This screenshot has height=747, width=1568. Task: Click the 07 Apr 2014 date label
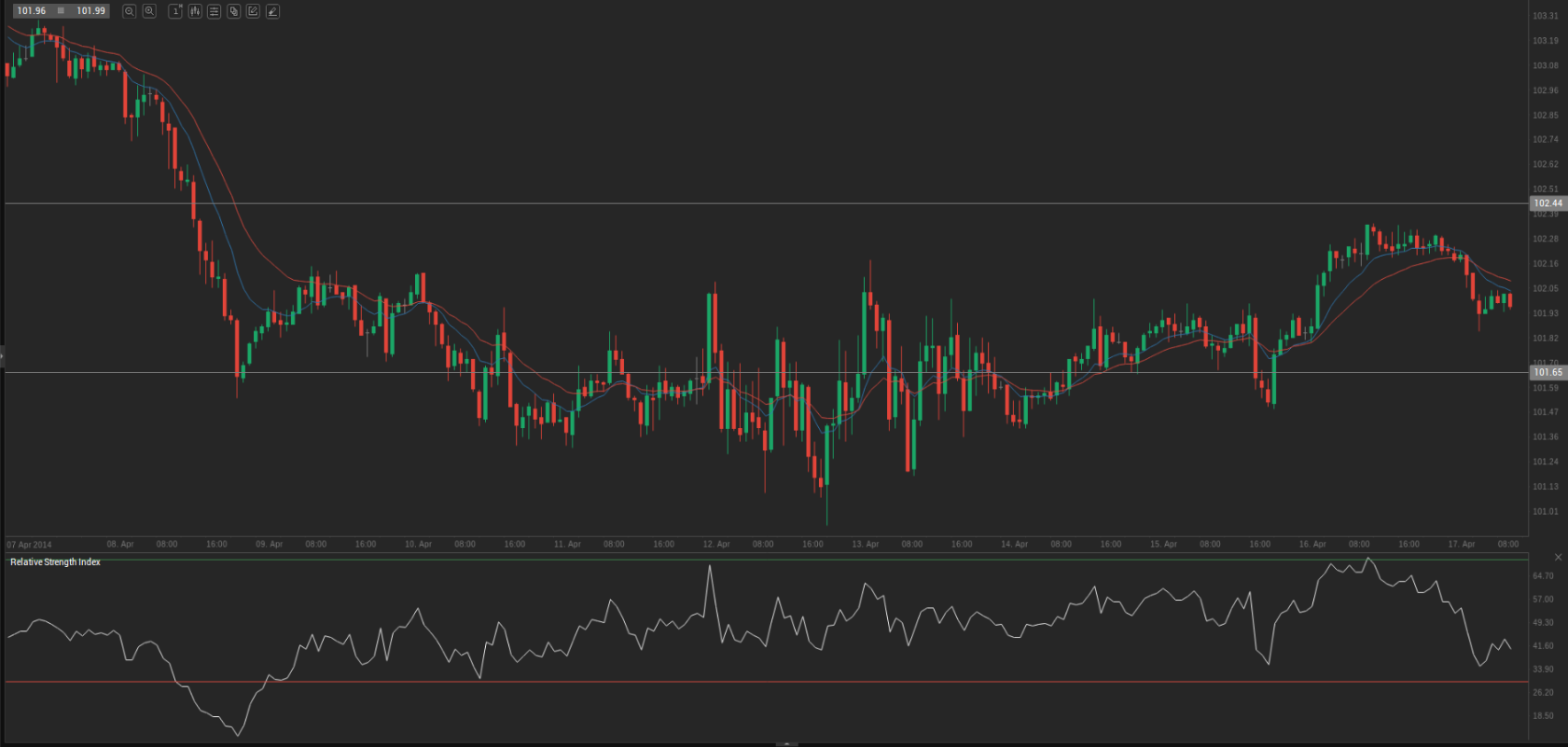tap(29, 545)
